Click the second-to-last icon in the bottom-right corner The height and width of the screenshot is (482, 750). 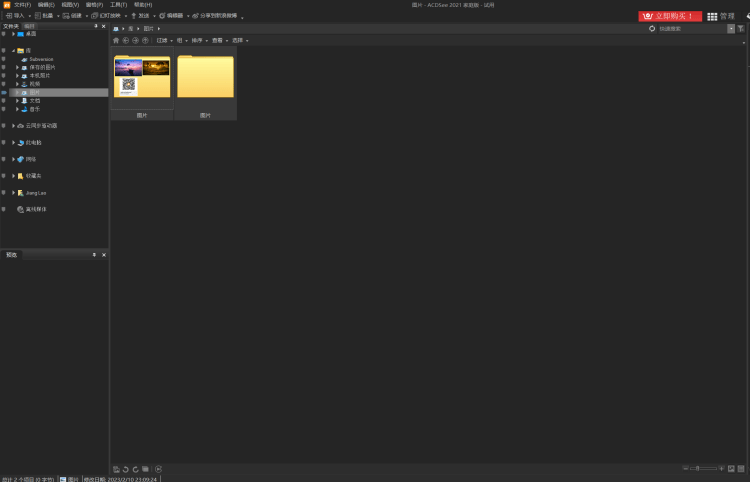coord(731,469)
